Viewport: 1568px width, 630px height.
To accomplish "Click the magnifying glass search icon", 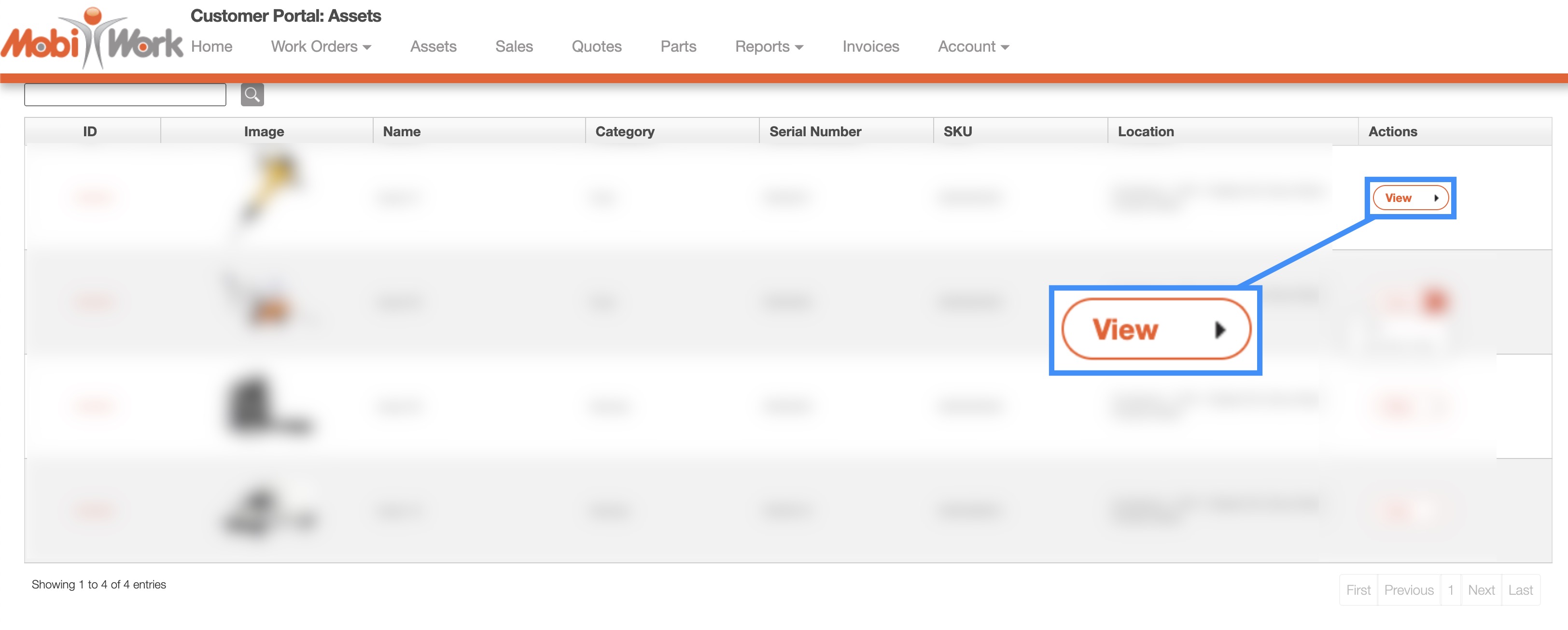I will [252, 94].
